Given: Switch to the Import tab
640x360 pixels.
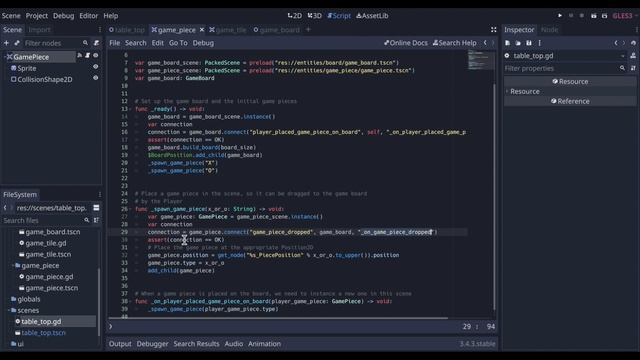Looking at the screenshot, I should [x=39, y=29].
